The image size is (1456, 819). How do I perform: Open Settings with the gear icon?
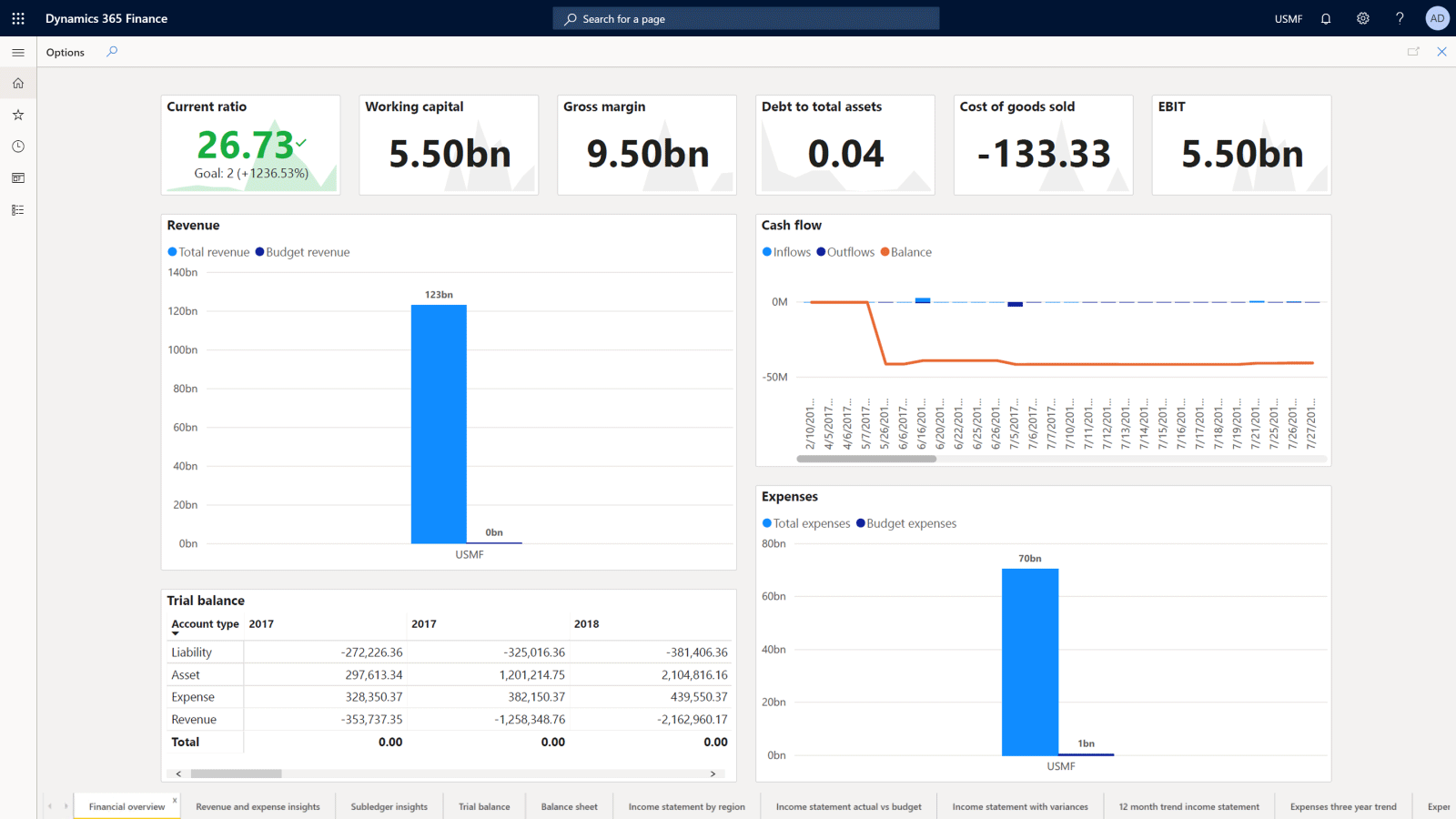click(1362, 18)
